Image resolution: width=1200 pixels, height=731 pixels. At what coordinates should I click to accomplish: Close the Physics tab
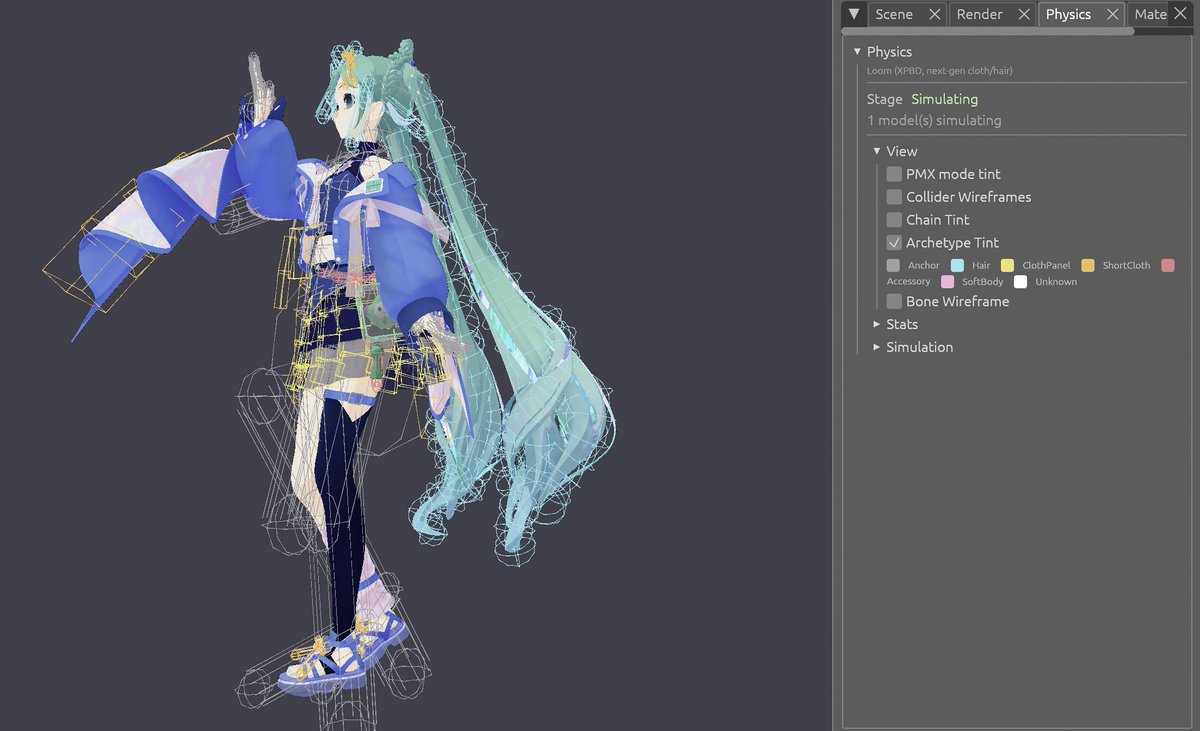(x=1112, y=14)
